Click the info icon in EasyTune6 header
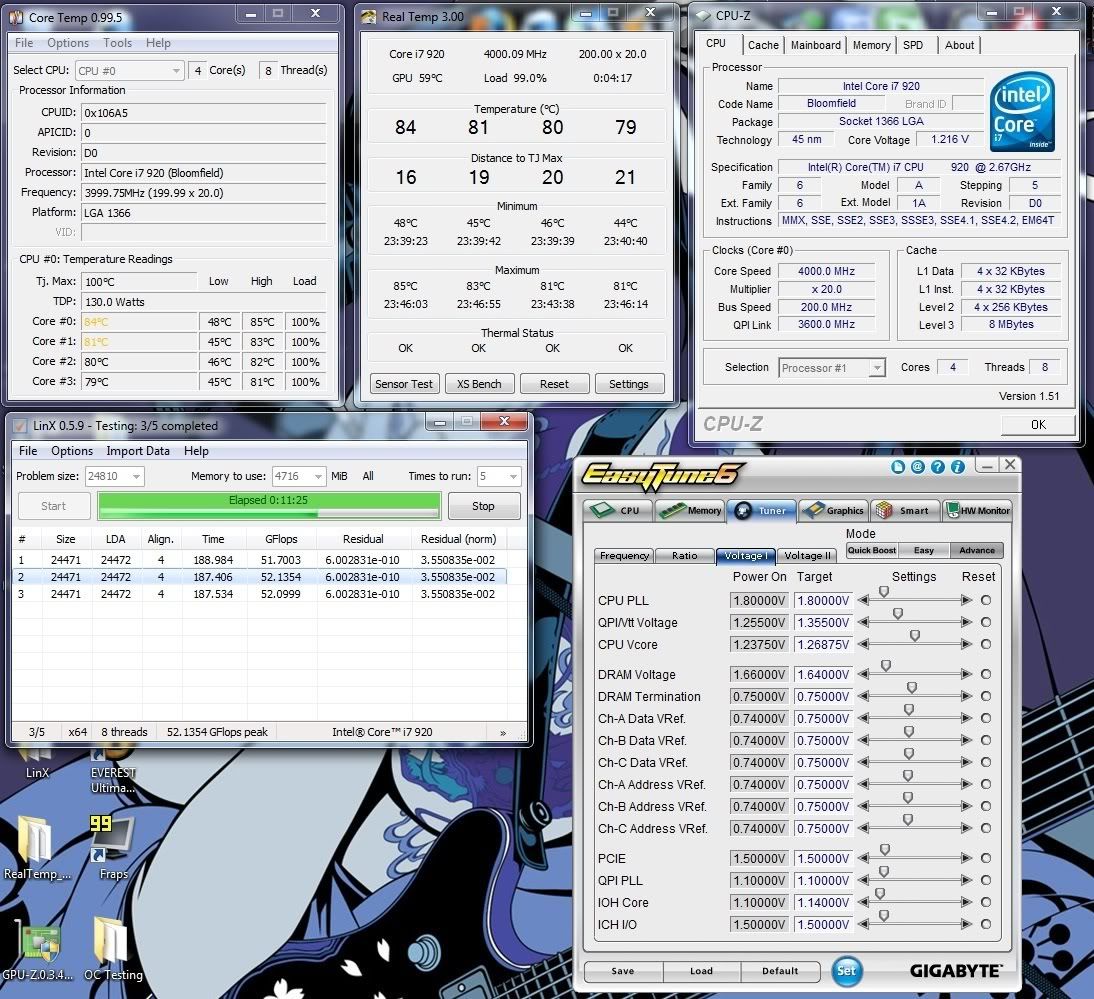Screen dimensions: 1094x999 [x=957, y=467]
